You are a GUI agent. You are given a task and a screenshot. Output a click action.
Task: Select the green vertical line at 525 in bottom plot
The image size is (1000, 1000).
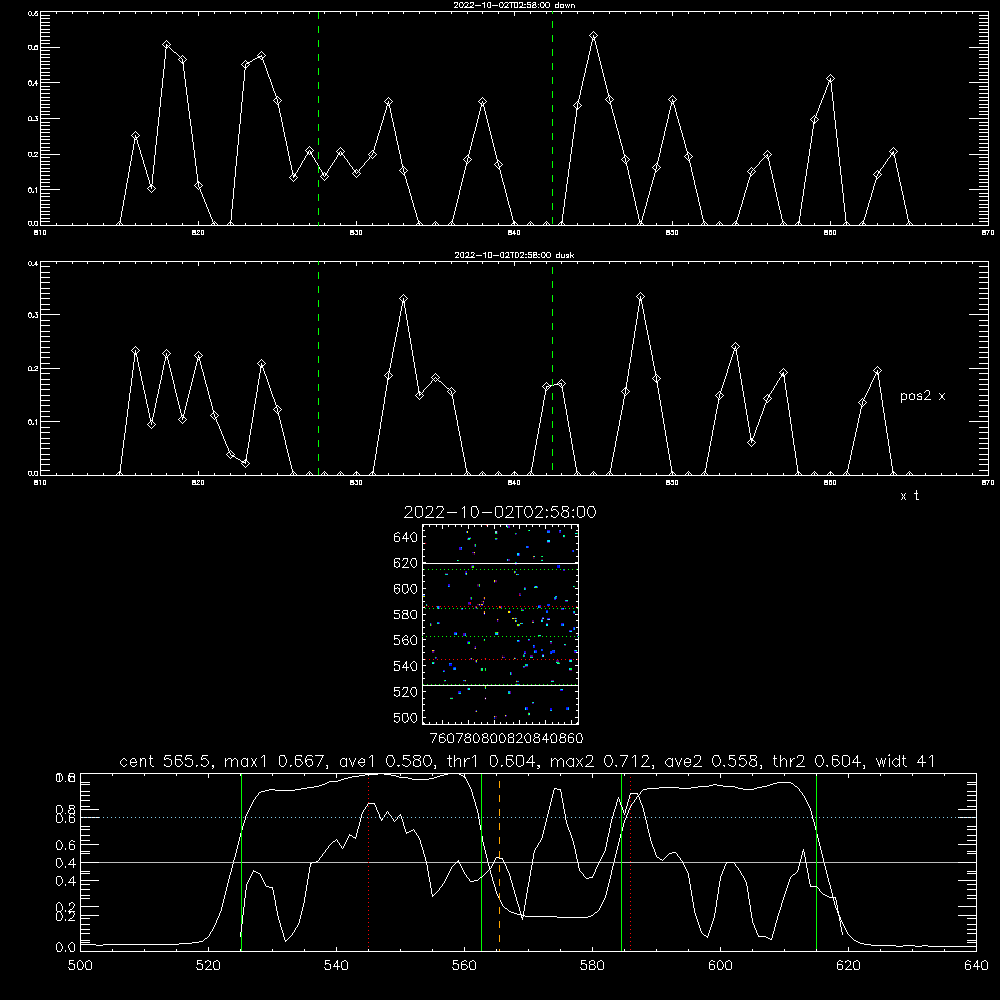point(241,862)
